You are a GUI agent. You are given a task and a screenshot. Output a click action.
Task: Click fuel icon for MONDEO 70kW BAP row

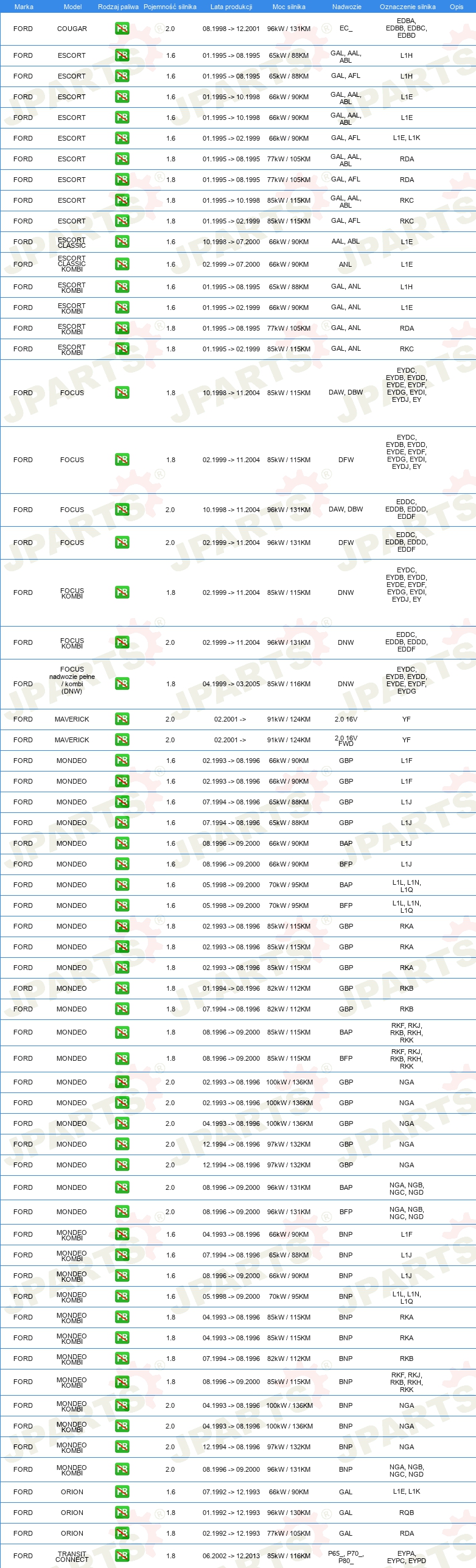[122, 885]
